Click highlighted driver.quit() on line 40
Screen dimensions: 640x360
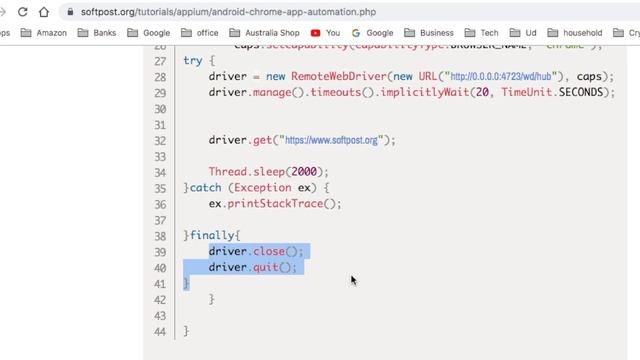253,267
